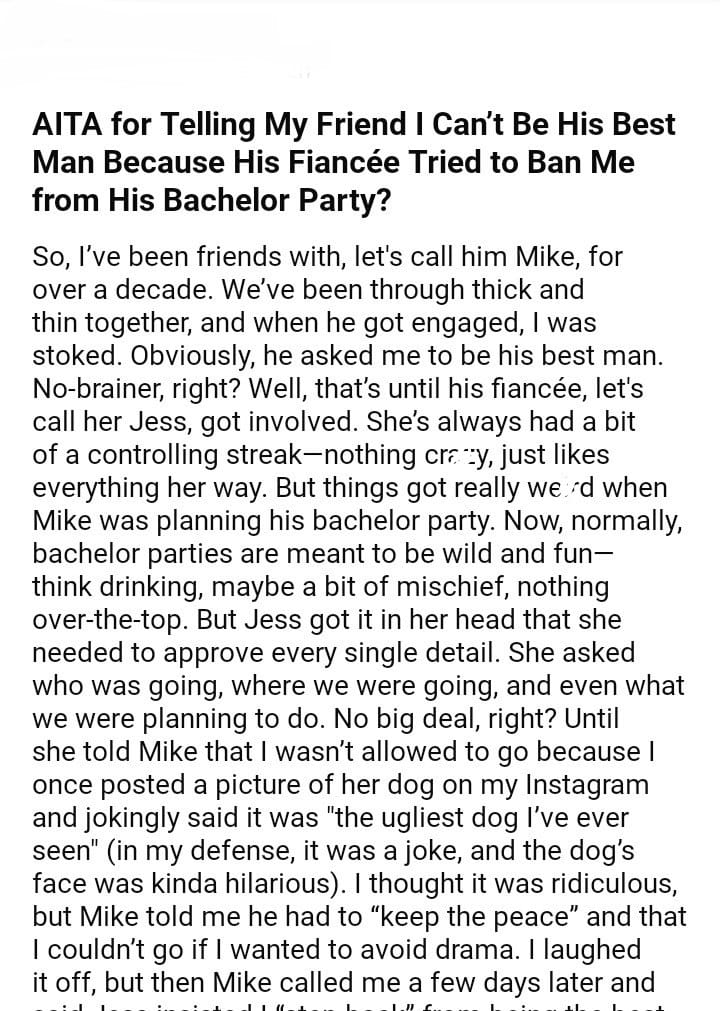720x1011 pixels.
Task: Click the word "ridiculous" in the body
Action: click(606, 884)
